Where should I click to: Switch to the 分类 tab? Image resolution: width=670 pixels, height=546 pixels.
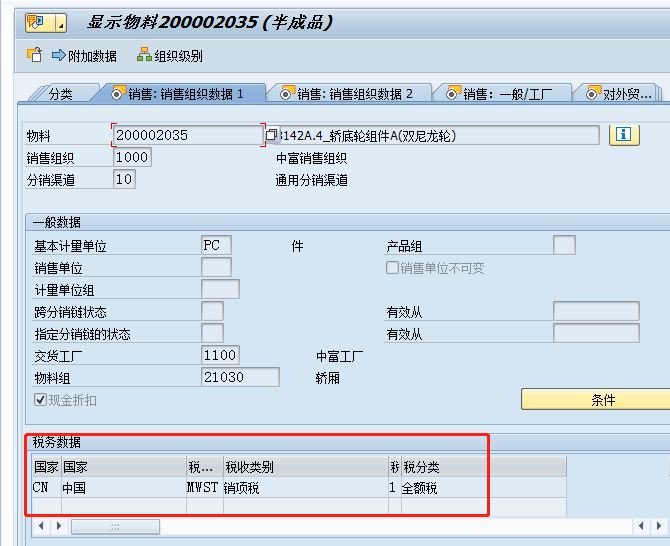coord(60,94)
